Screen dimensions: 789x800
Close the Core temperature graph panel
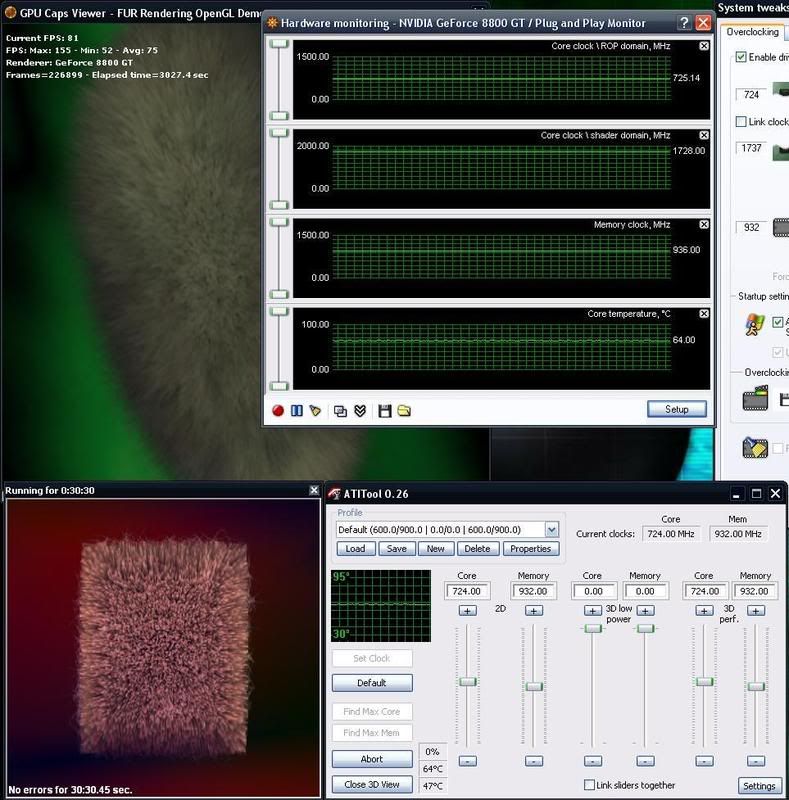704,314
